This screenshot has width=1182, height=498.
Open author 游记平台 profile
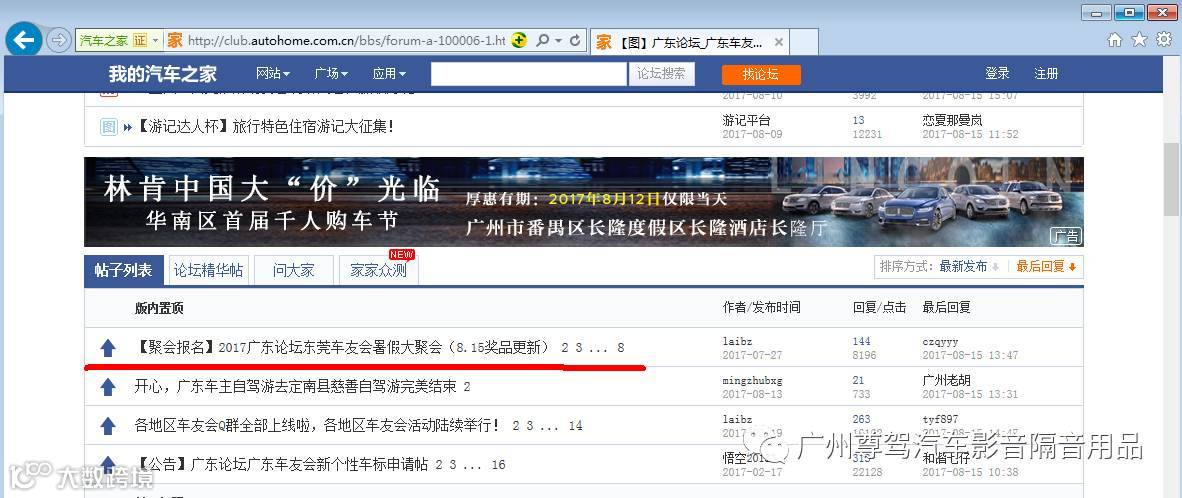(x=746, y=121)
